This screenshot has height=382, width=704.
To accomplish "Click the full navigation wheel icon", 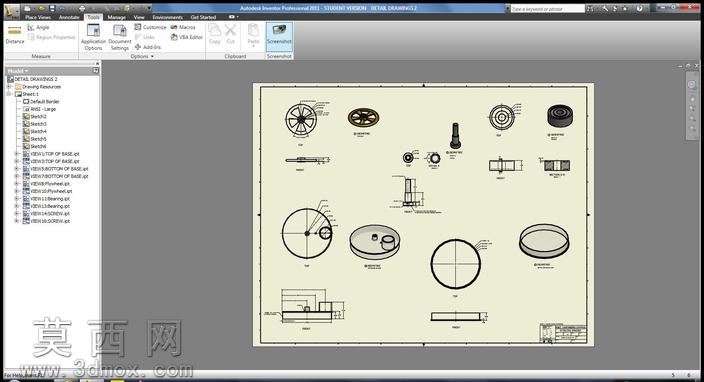I will pos(692,85).
